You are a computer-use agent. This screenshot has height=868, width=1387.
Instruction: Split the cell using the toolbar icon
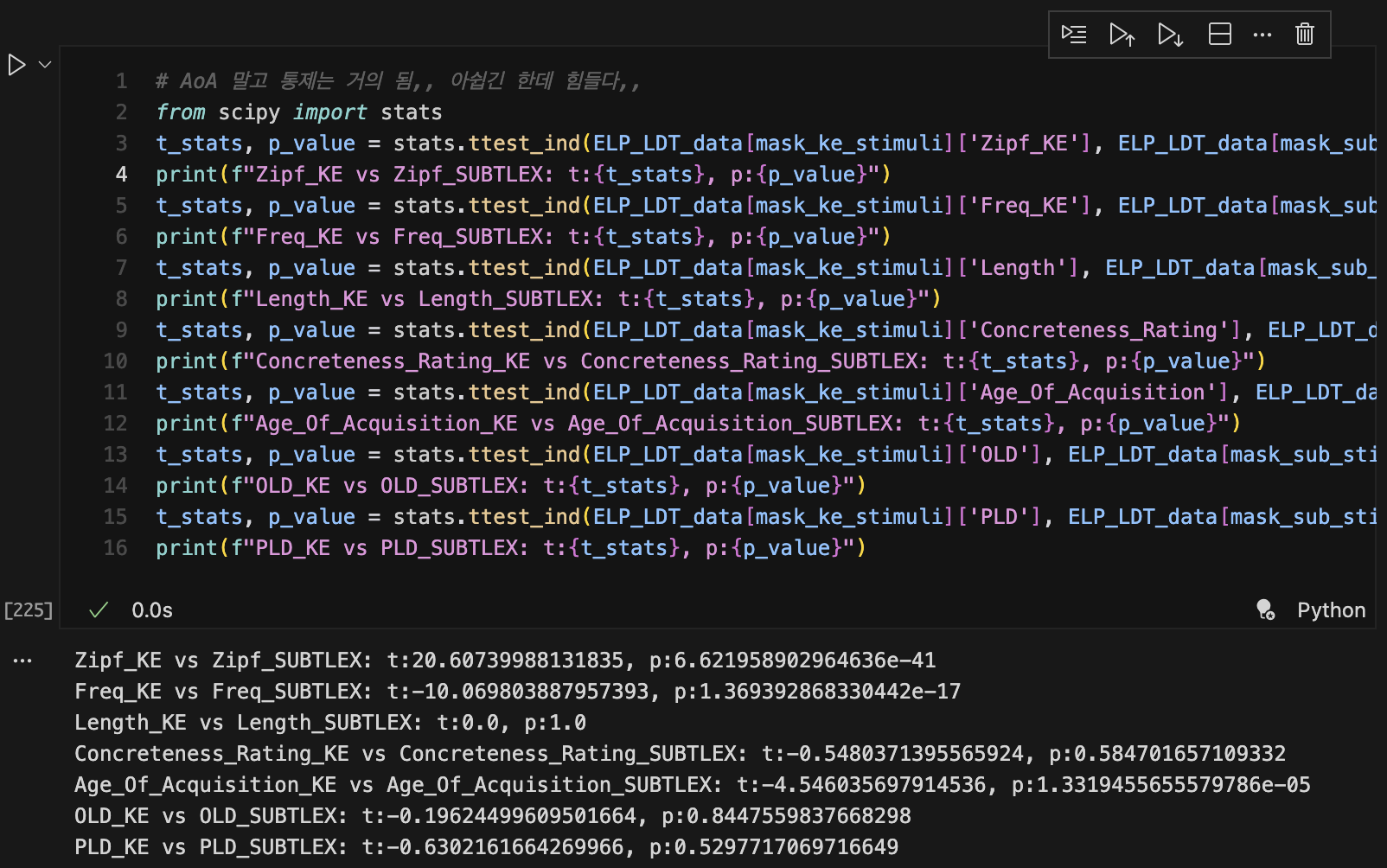pyautogui.click(x=1219, y=35)
